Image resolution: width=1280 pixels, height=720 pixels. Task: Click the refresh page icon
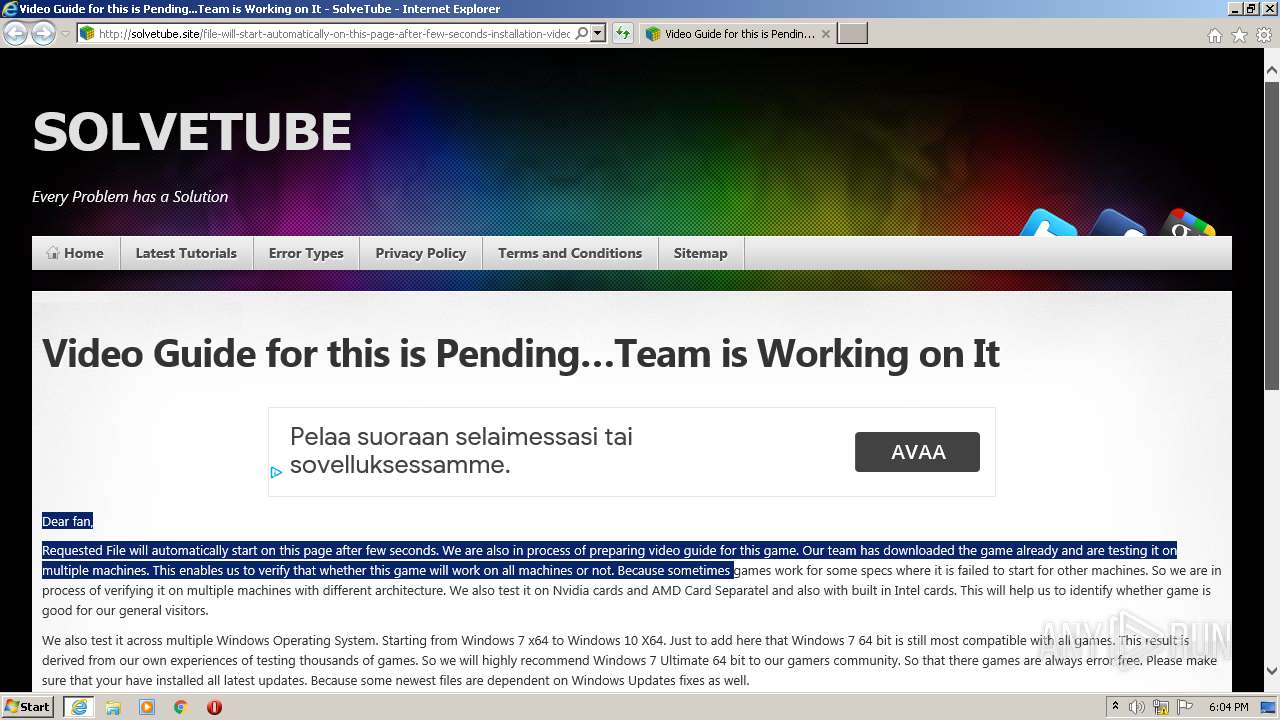[x=623, y=33]
